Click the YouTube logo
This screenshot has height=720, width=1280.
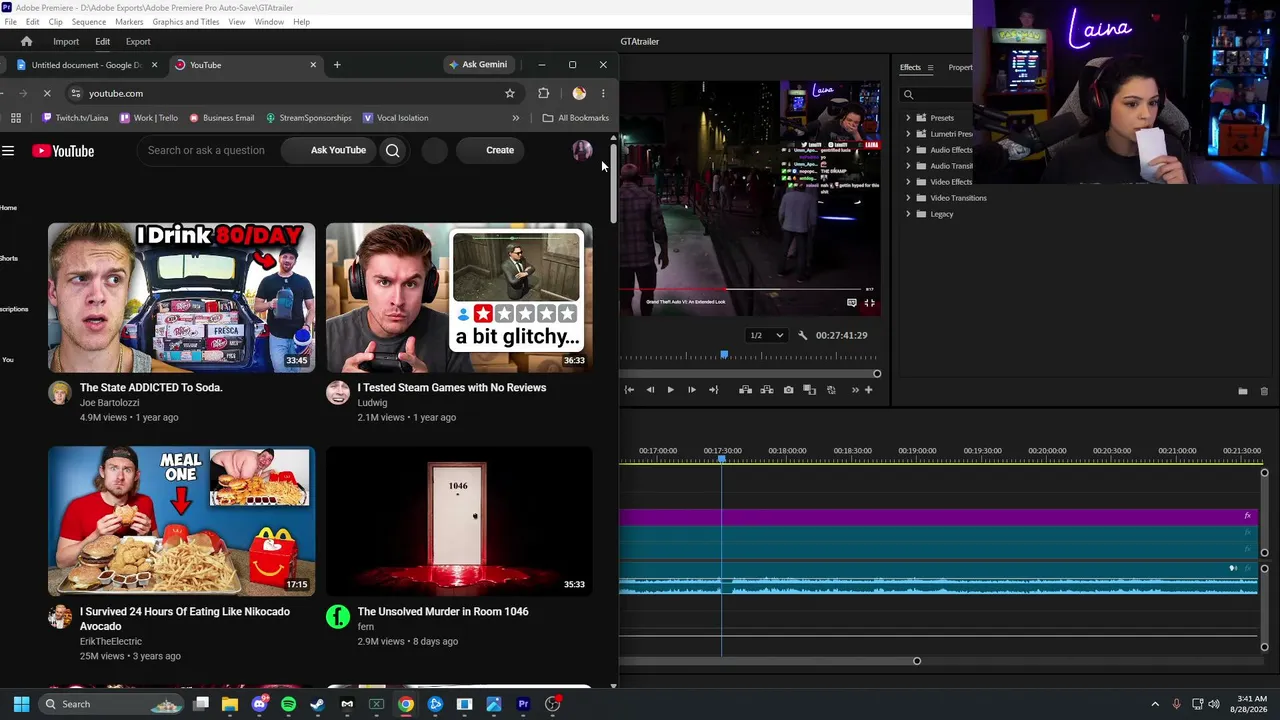[63, 151]
